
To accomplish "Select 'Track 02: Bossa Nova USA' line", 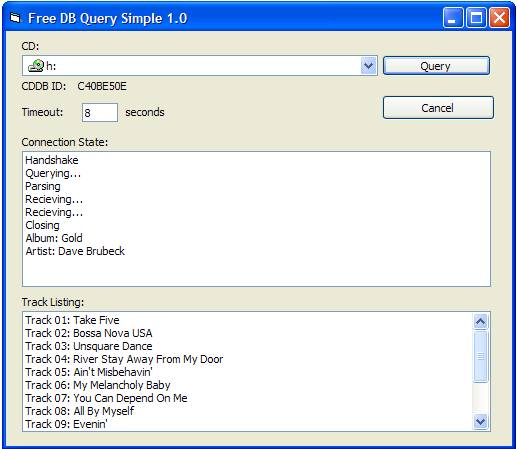I will click(89, 333).
